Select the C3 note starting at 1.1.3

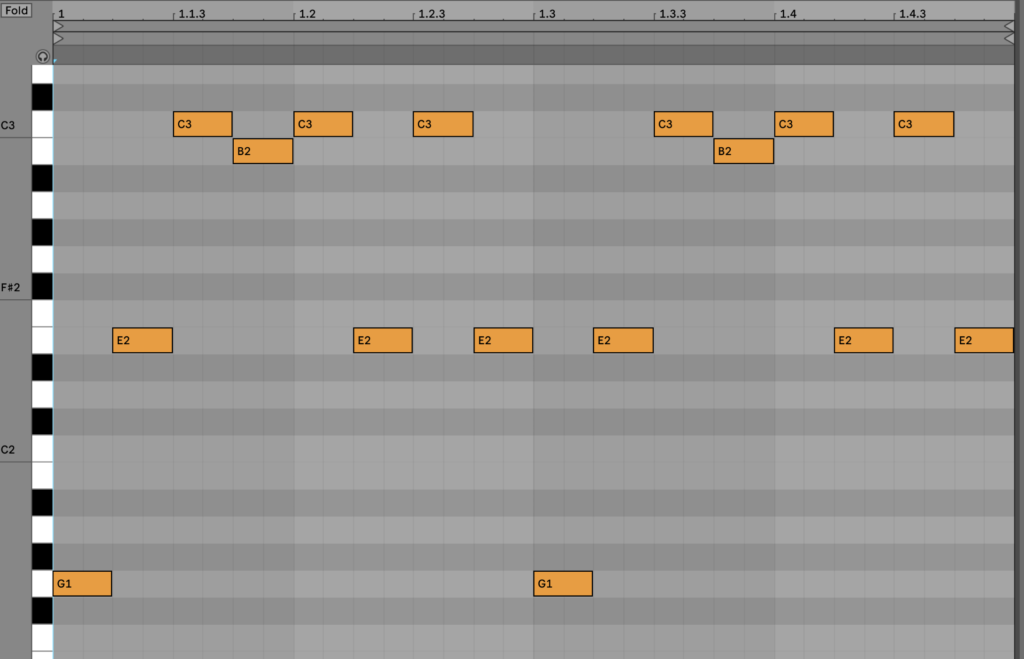coord(202,124)
